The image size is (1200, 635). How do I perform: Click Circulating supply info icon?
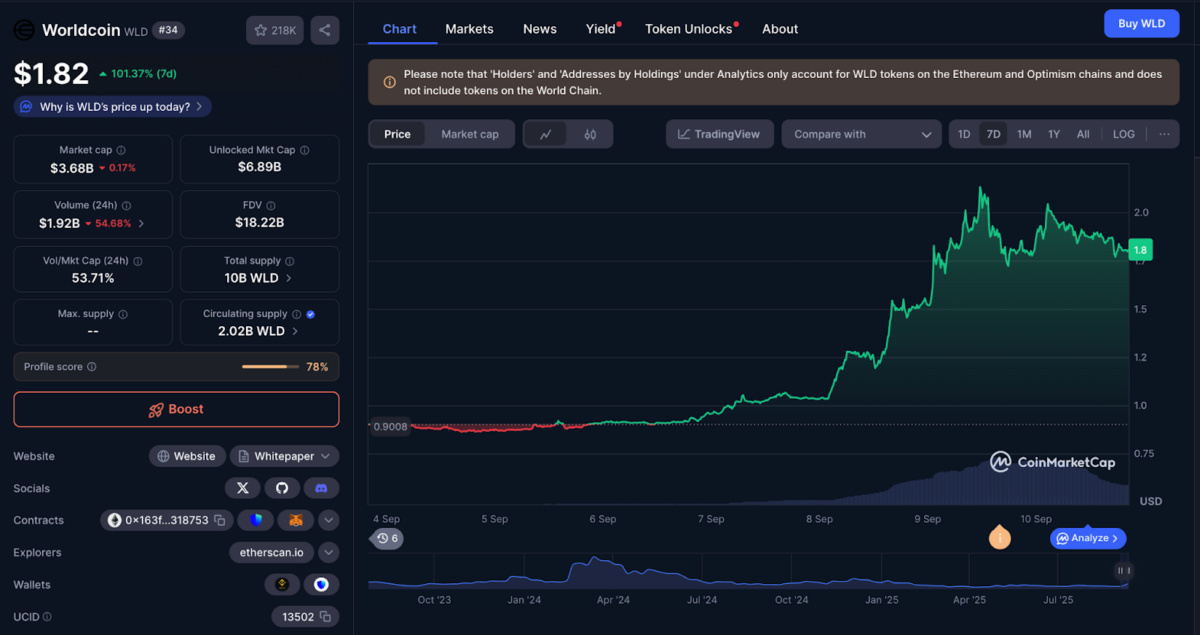point(297,314)
